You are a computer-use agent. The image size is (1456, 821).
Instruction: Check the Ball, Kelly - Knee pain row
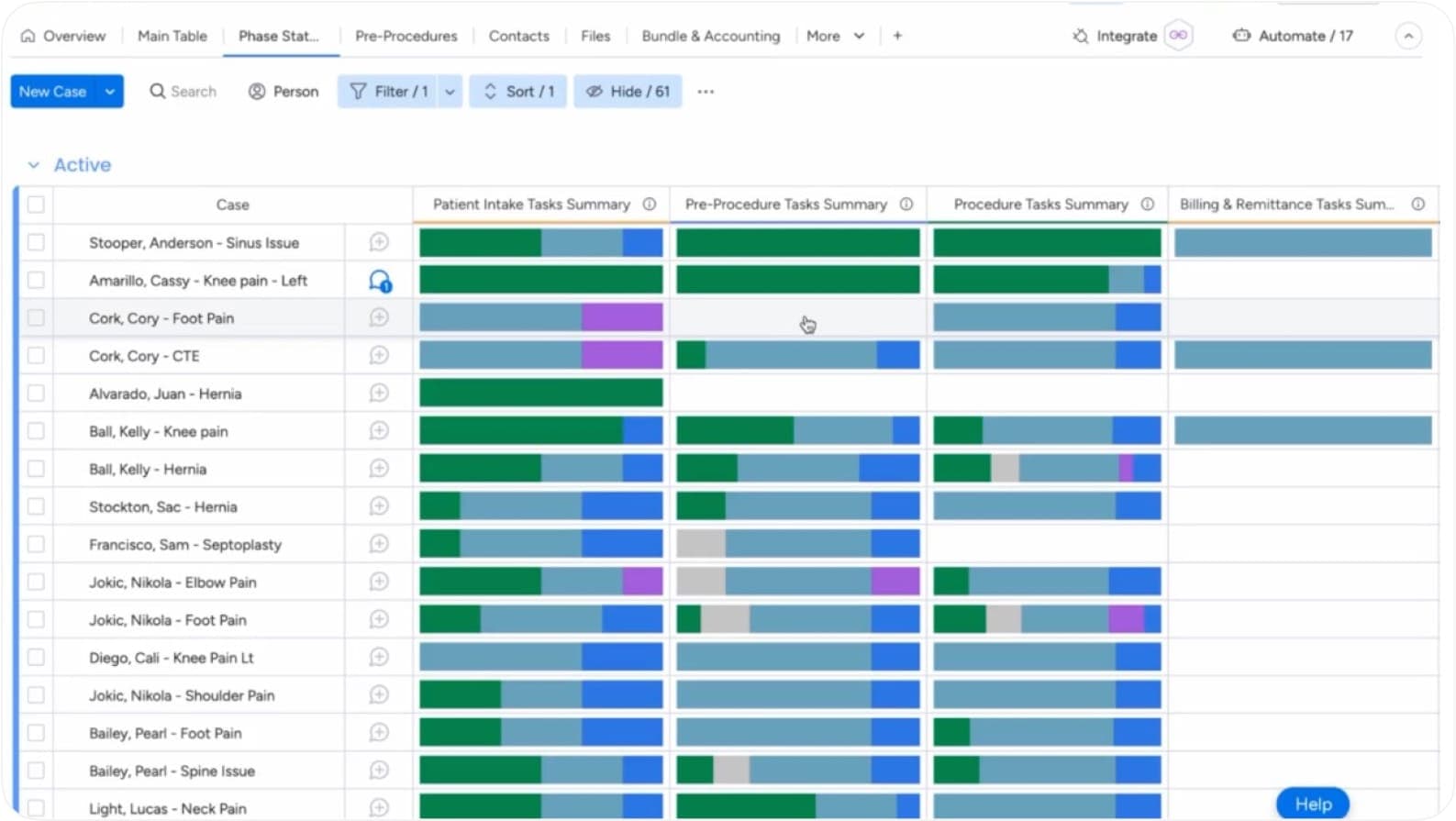36,430
